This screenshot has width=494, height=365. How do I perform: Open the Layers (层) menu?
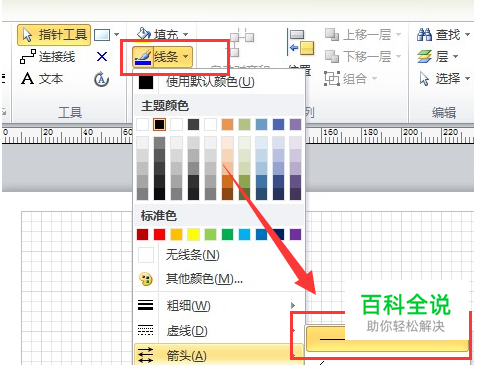(x=437, y=56)
